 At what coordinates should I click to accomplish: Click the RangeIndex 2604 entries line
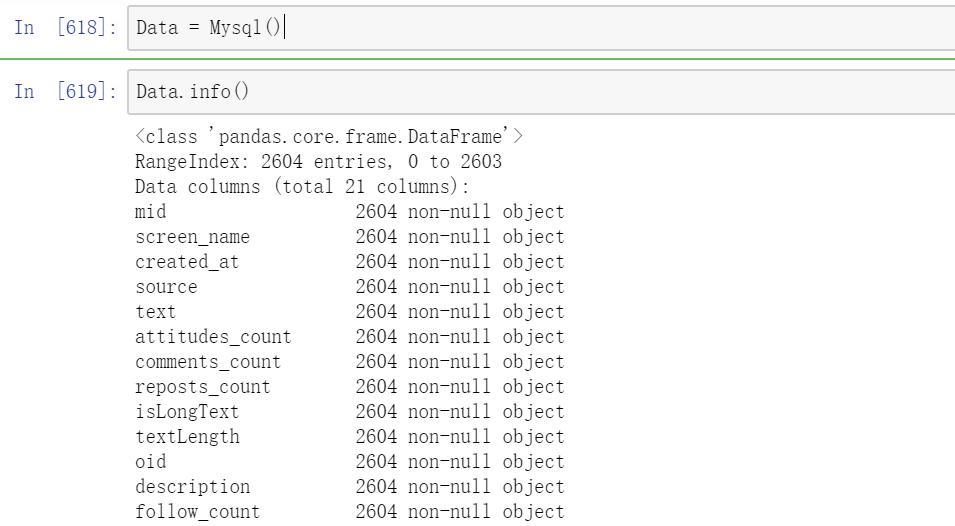coord(318,162)
